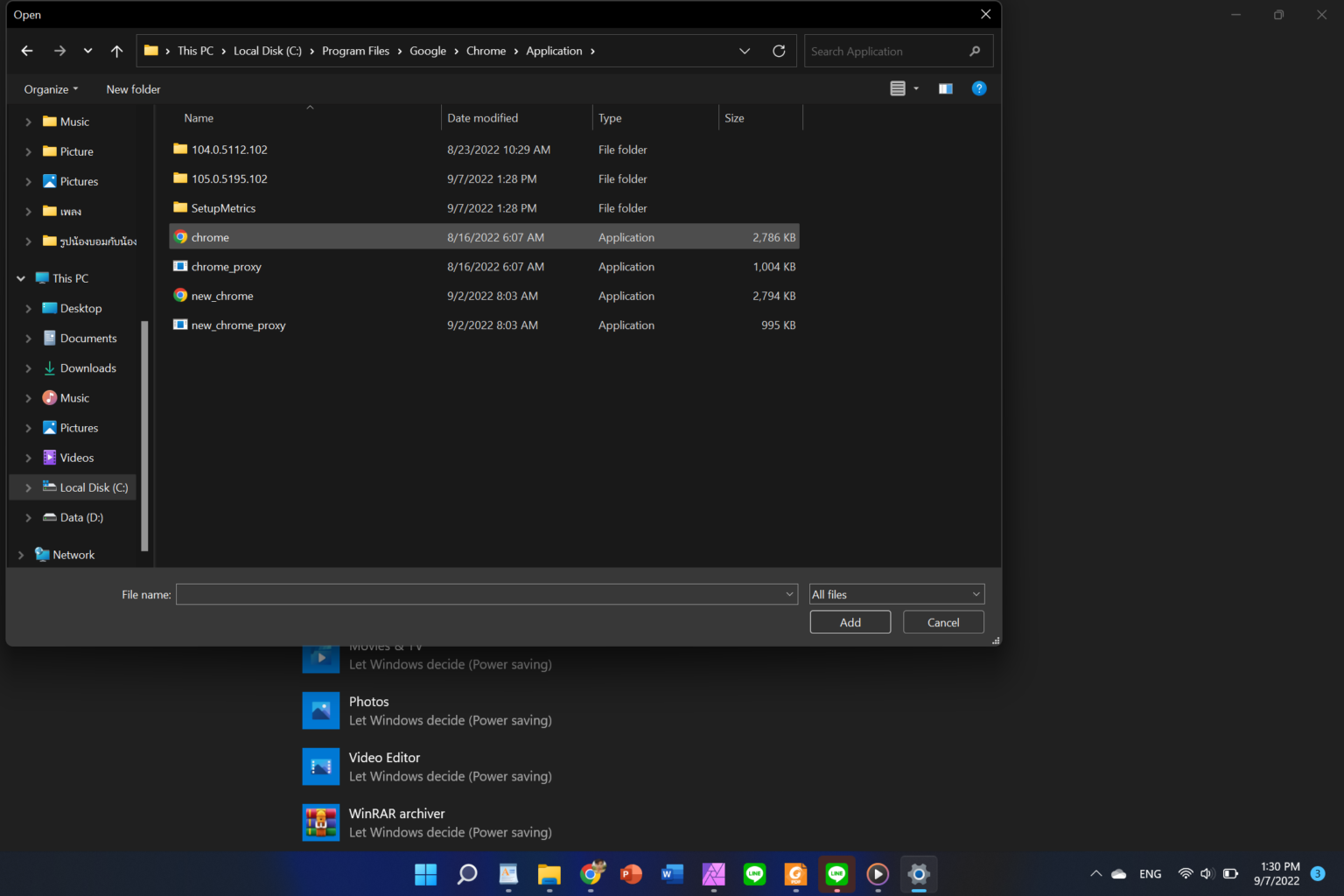
Task: Click the refresh icon in address bar
Action: [779, 51]
